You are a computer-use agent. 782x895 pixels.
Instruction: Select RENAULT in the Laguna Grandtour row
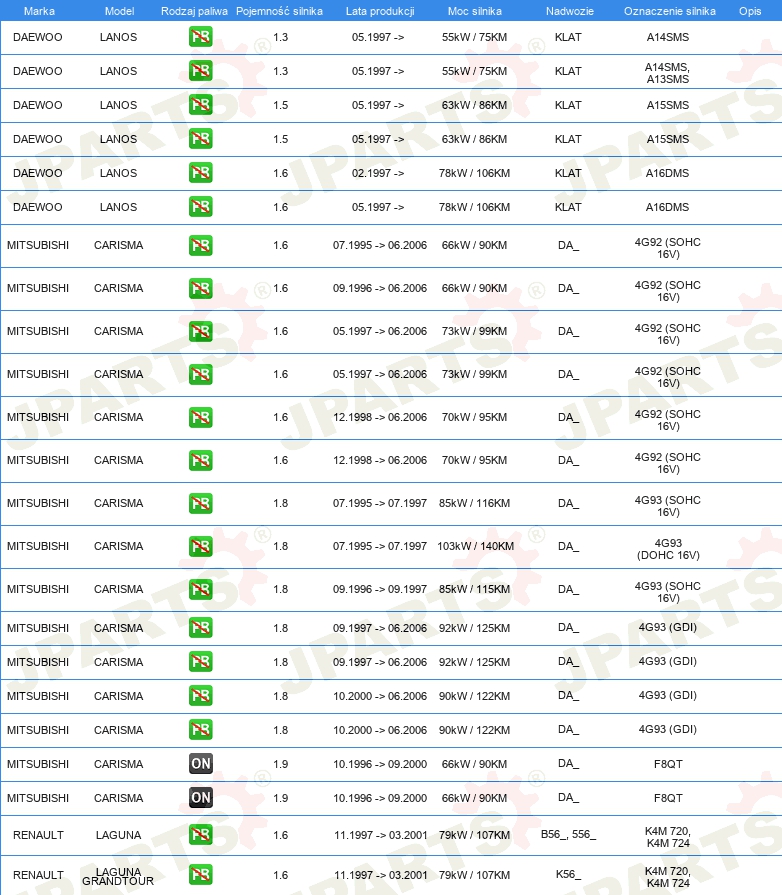point(38,875)
